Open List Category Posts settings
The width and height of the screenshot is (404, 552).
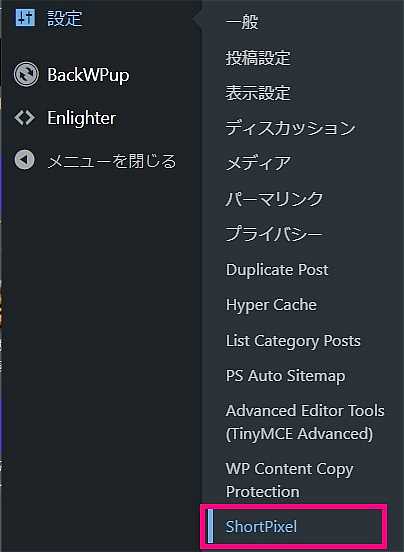pyautogui.click(x=293, y=341)
